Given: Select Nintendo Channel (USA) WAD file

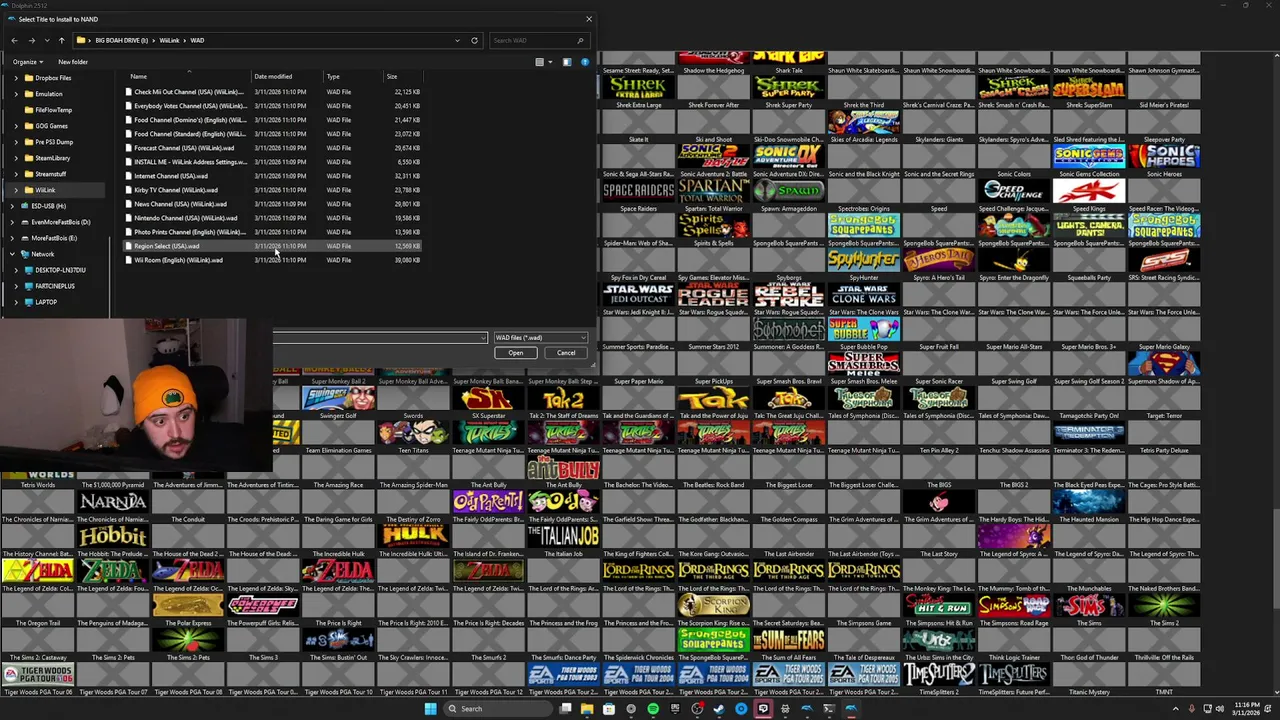Looking at the screenshot, I should tap(272, 218).
